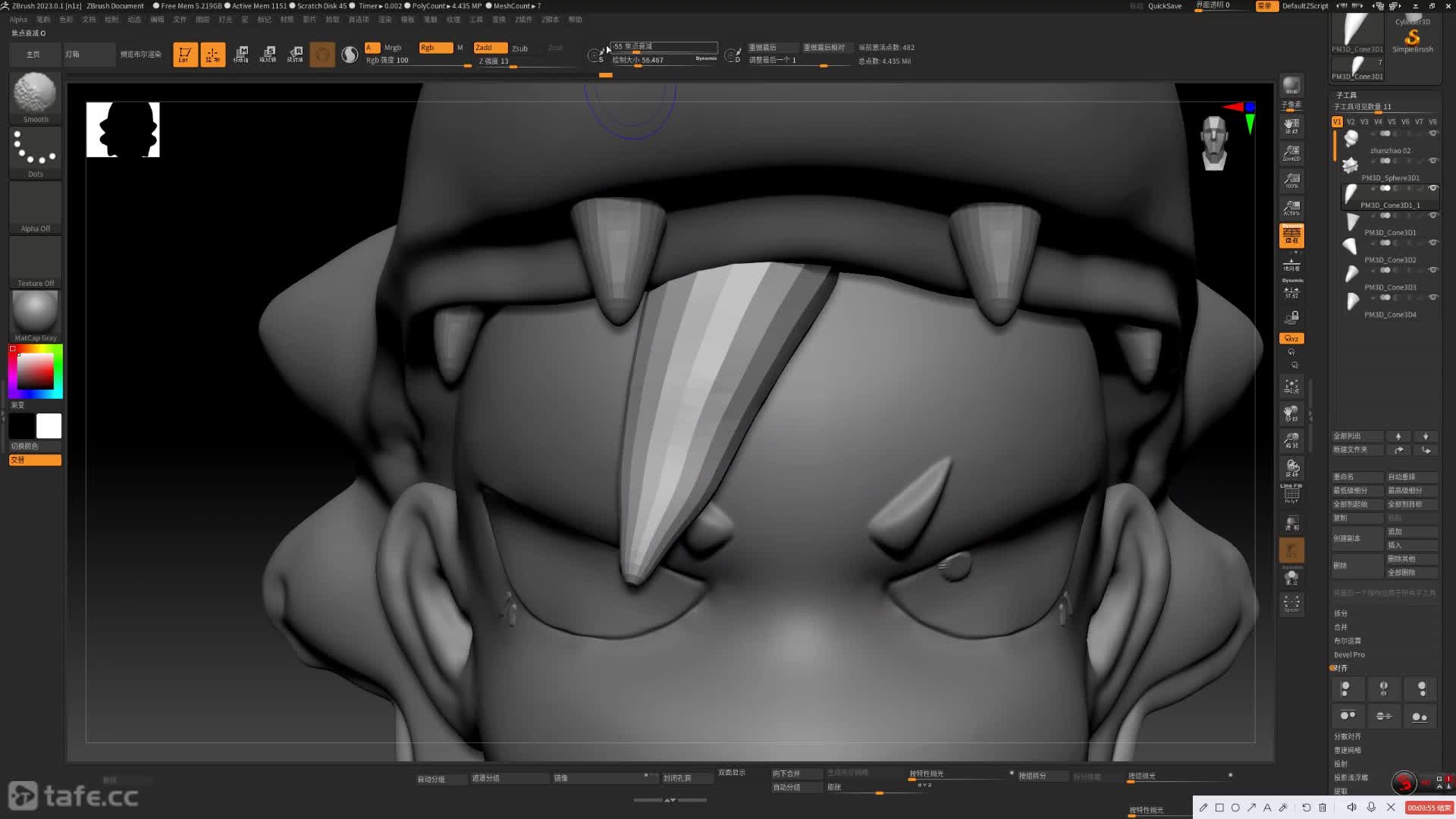This screenshot has width=1456, height=819.
Task: Click the brown Gizmo 3D sphere icon
Action: pos(322,55)
